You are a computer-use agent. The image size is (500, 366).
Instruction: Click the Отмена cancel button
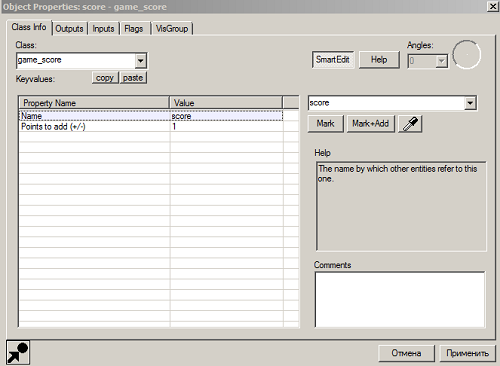pyautogui.click(x=406, y=353)
